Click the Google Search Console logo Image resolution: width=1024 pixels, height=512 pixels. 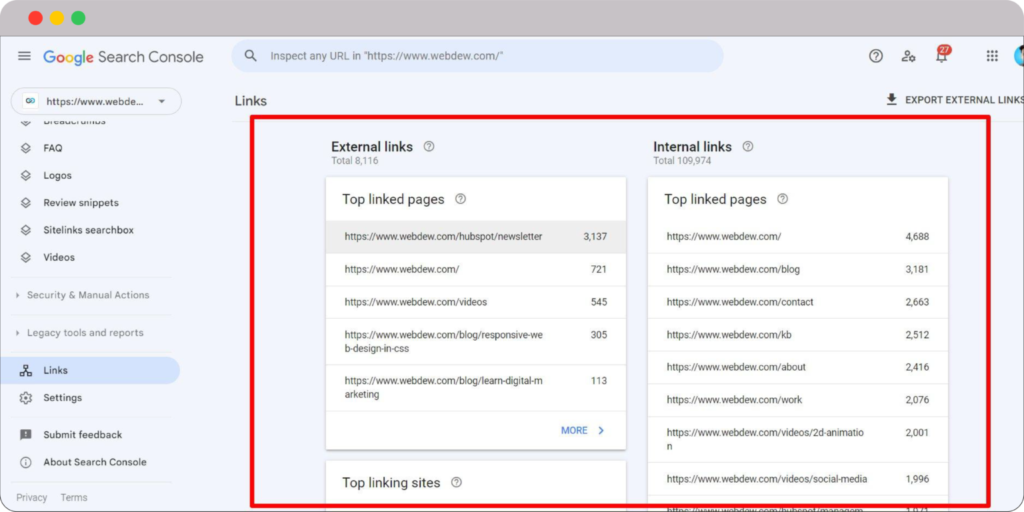point(123,57)
